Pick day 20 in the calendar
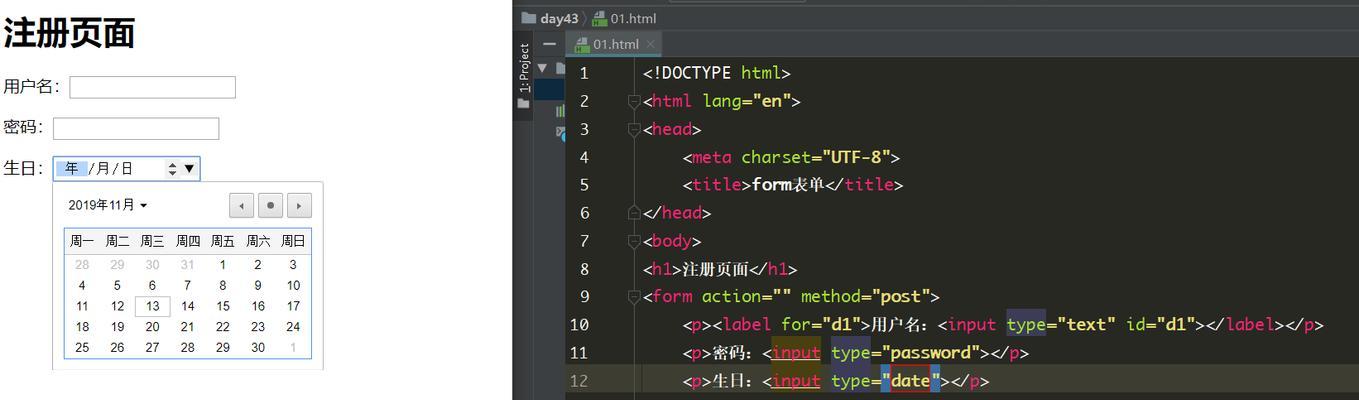1359x400 pixels. point(152,327)
